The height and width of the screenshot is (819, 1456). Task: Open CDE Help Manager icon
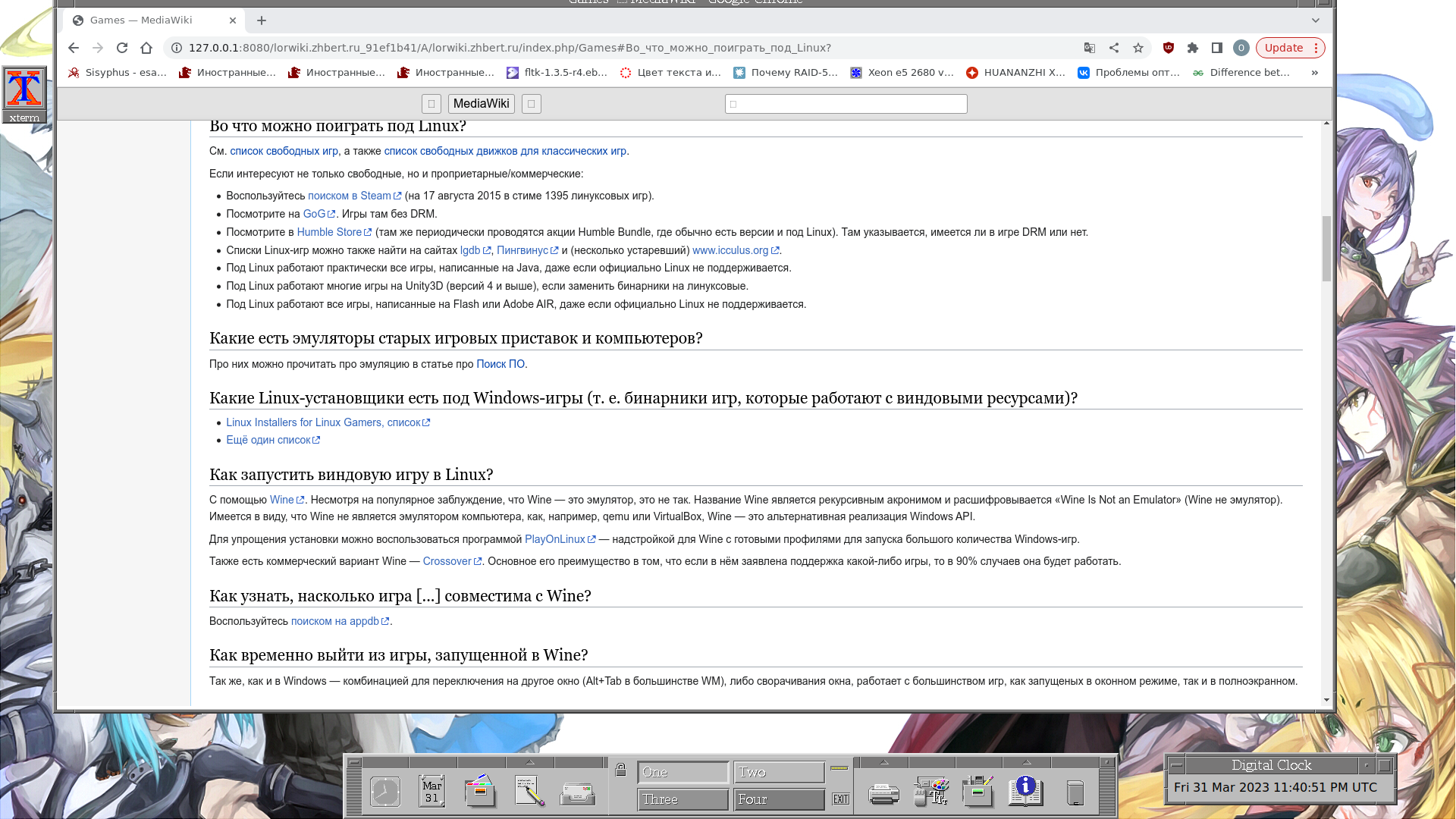[x=1026, y=791]
